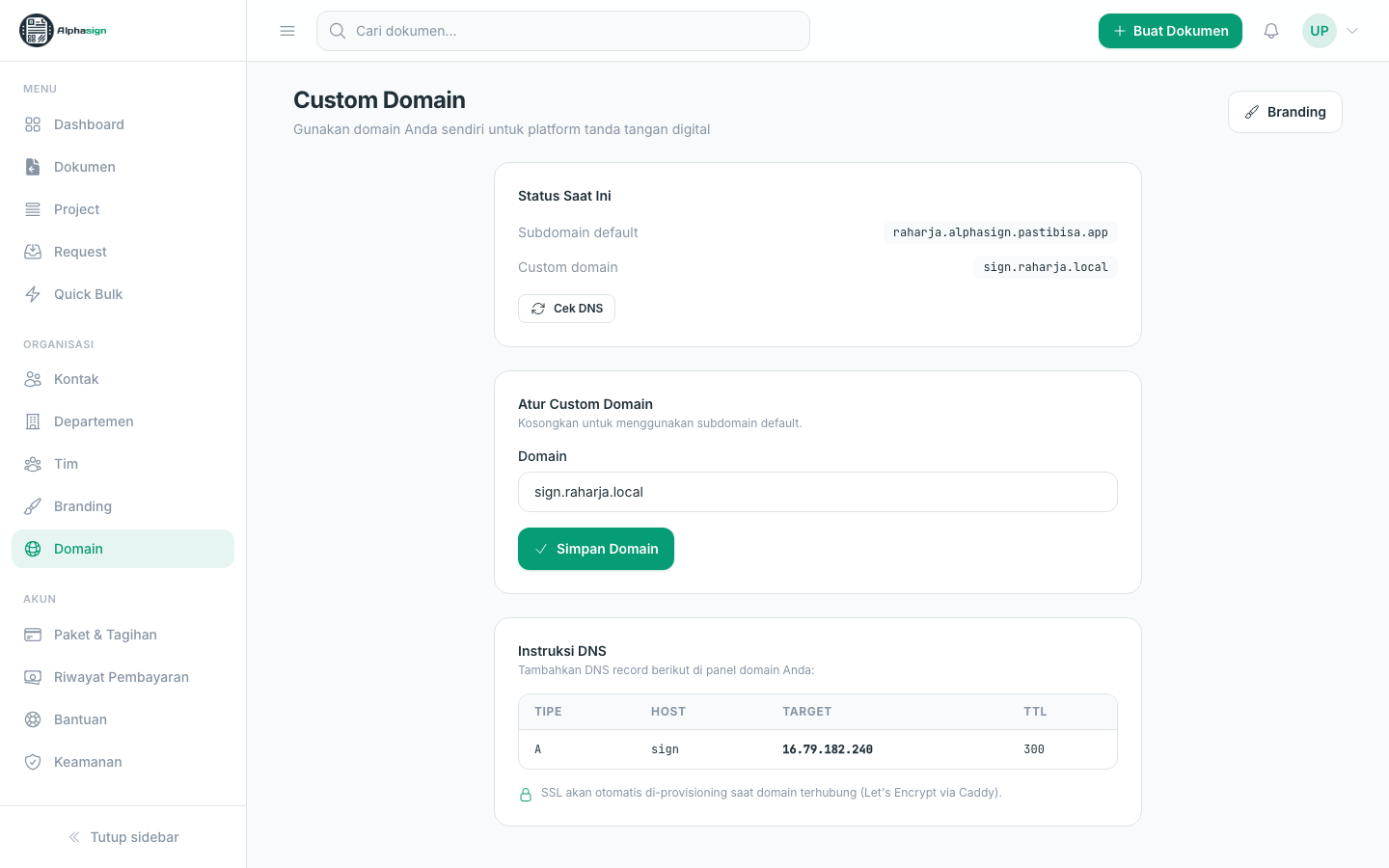Click the SSL lock icon
This screenshot has height=868, width=1389.
[x=526, y=795]
